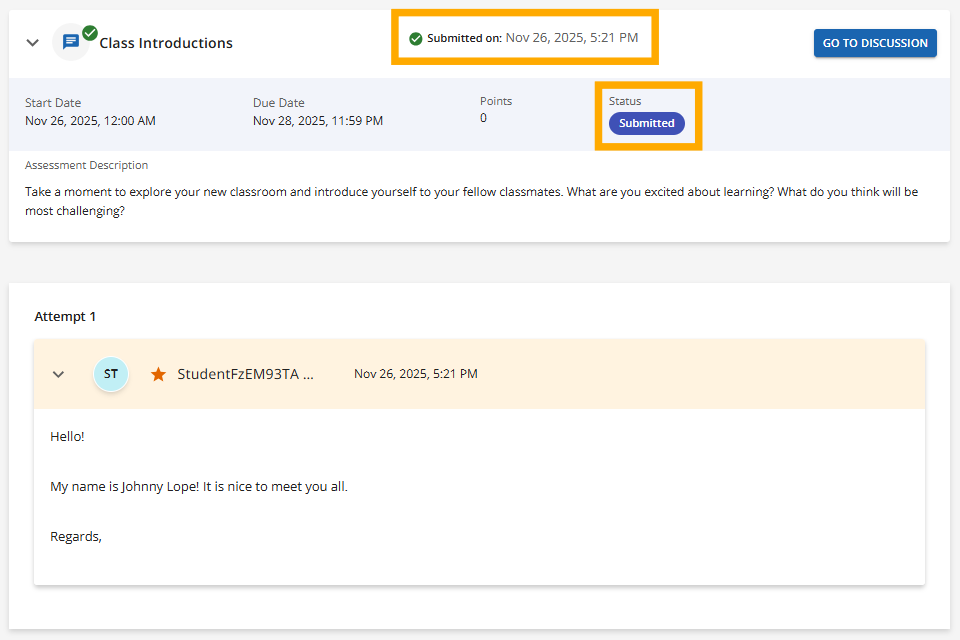Click the Submitted on date in header

pyautogui.click(x=571, y=38)
